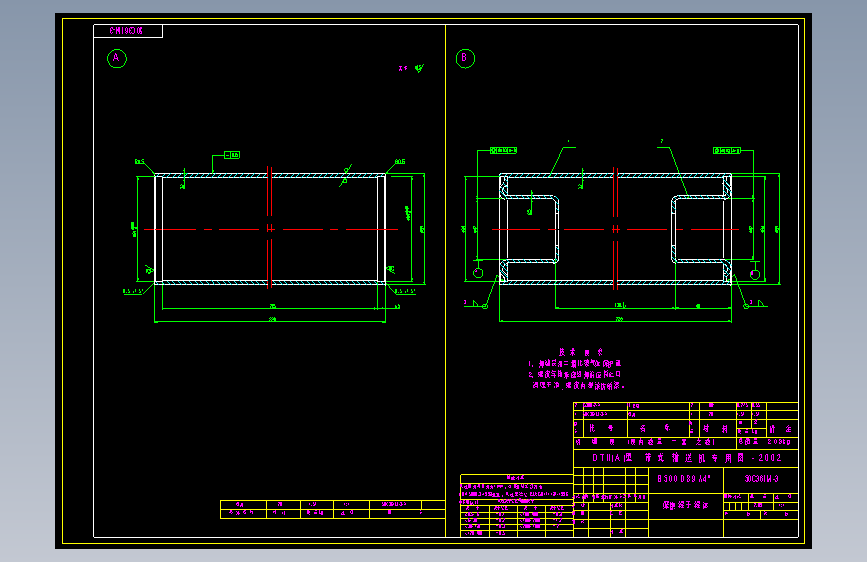867x562 pixels.
Task: Select the 203kg weight value
Action: [x=779, y=442]
